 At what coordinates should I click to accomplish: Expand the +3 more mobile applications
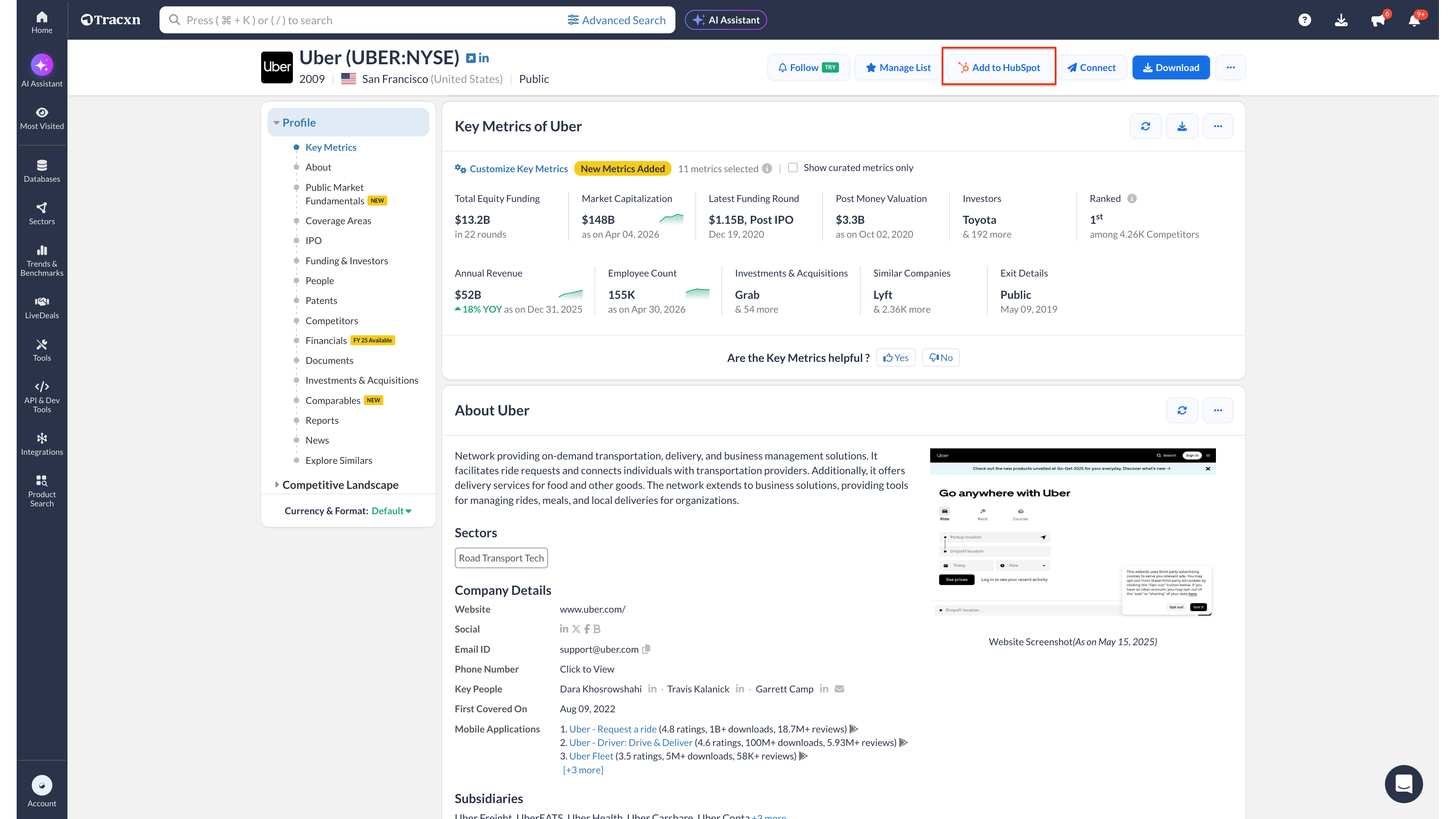click(583, 770)
